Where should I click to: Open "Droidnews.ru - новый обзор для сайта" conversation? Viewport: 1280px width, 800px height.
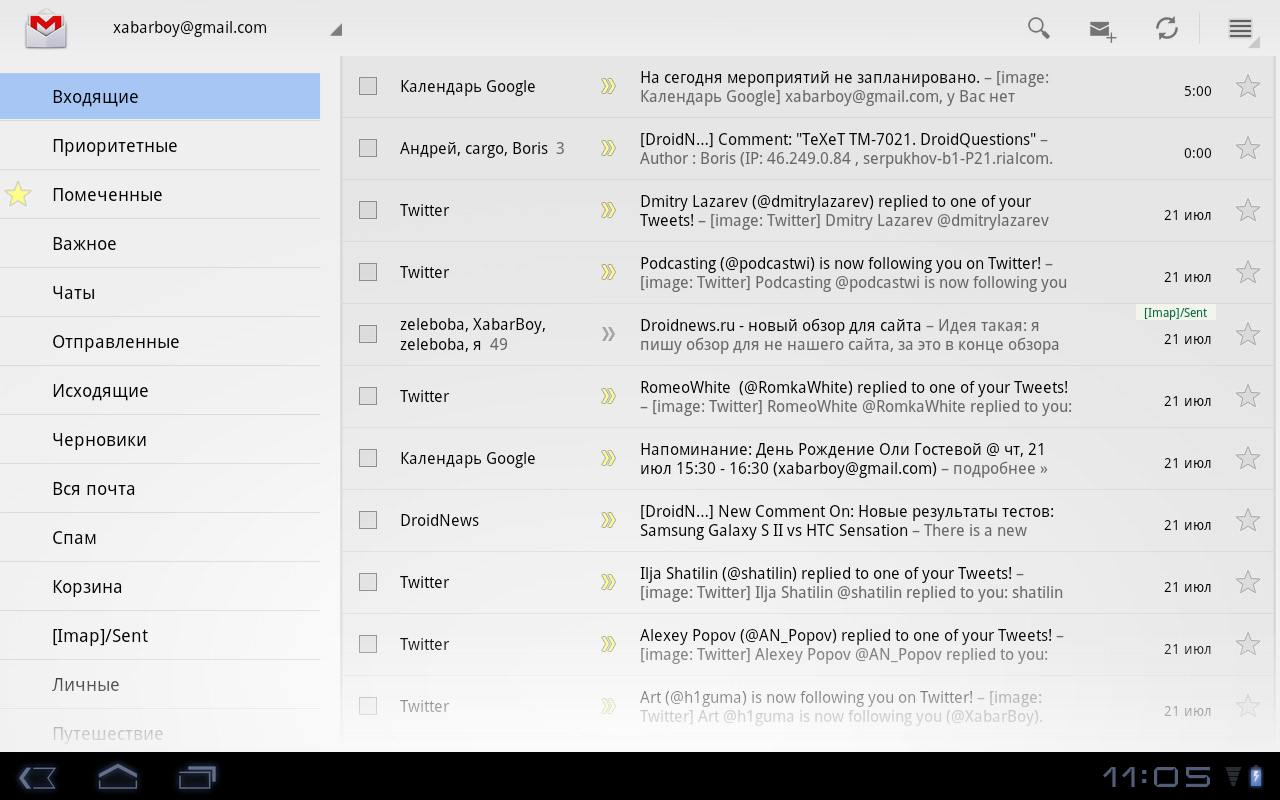pos(808,334)
